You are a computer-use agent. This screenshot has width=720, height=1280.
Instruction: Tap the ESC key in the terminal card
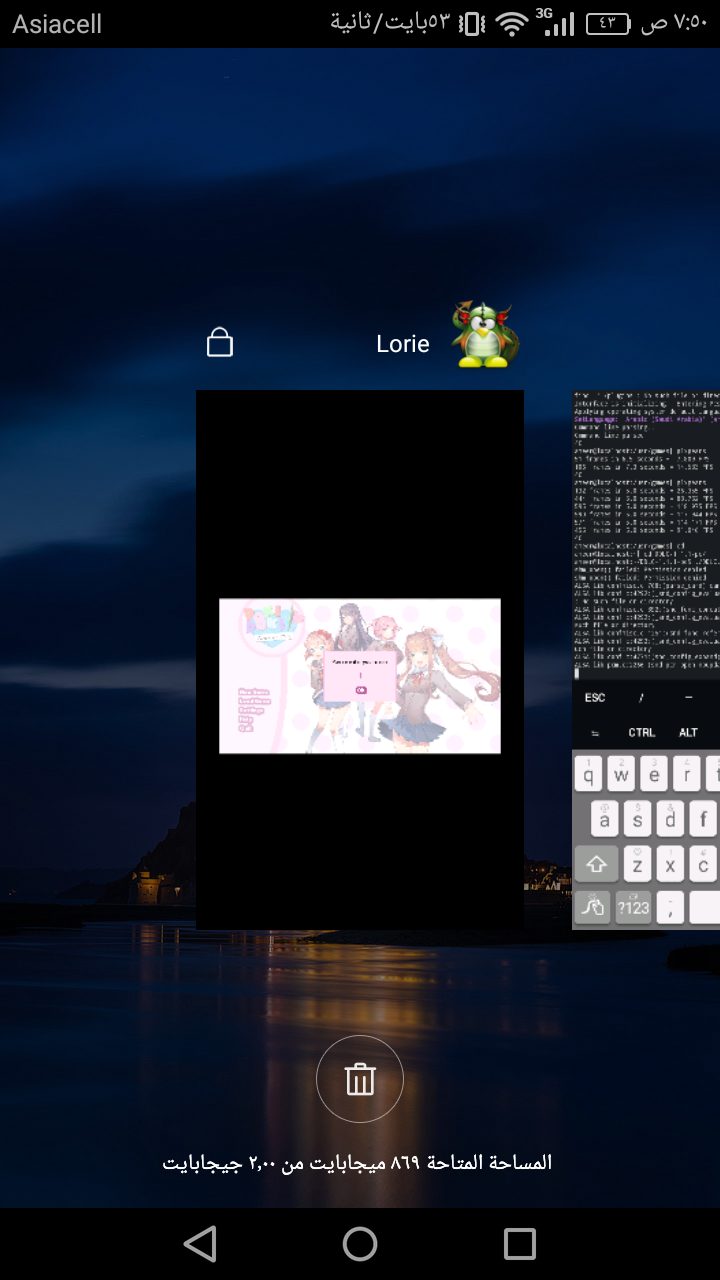[595, 698]
